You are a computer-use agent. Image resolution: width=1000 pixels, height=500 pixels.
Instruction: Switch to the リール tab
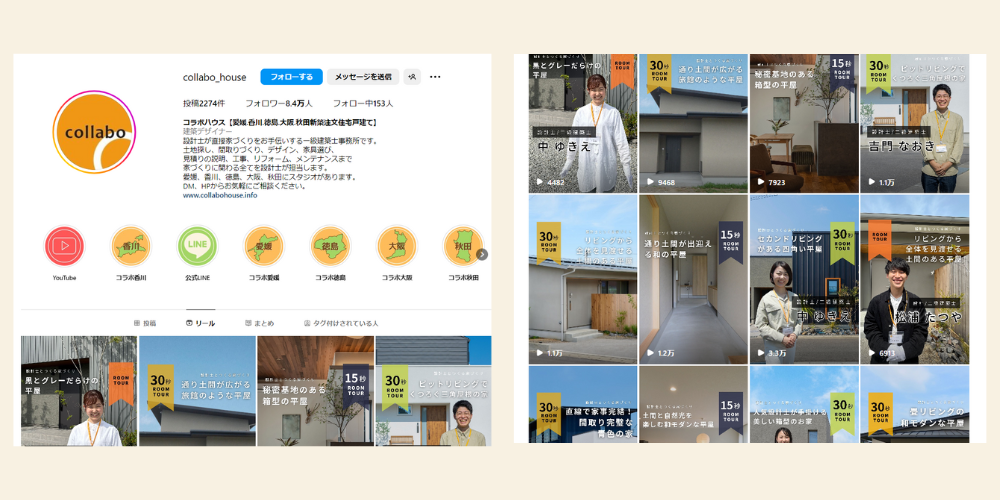coord(200,323)
